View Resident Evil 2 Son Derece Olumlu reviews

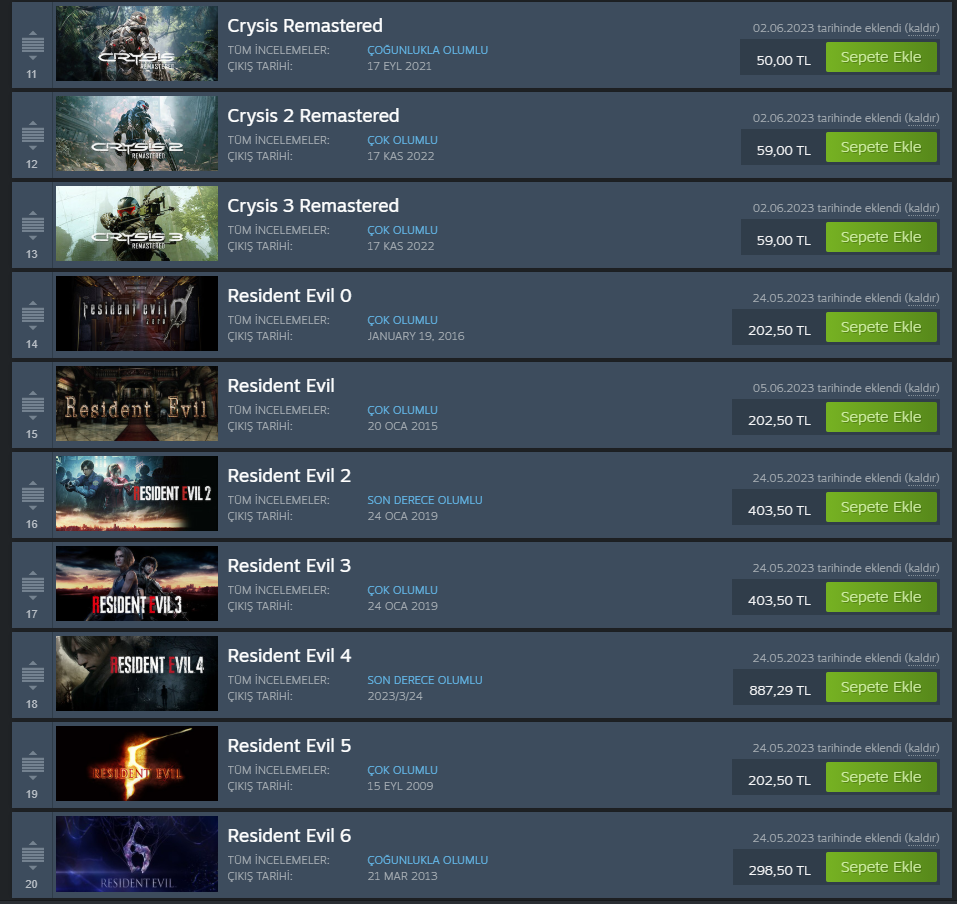(425, 500)
